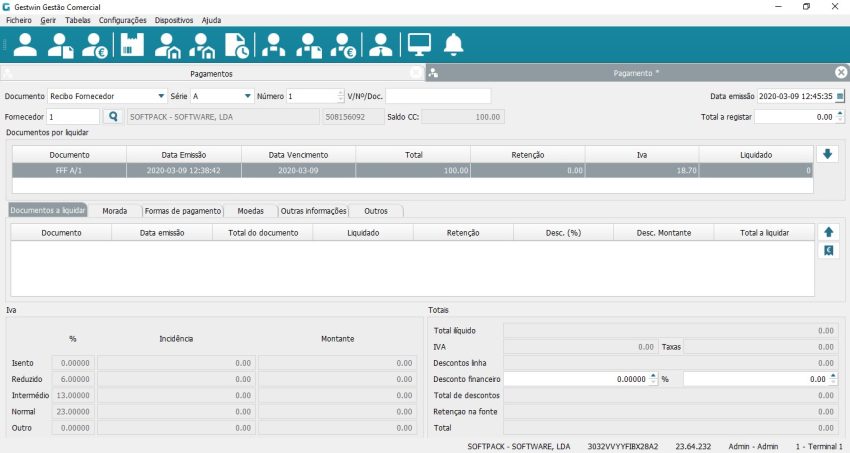
Task: Increase the Desconto financeiro percentage stepper
Action: point(653,376)
